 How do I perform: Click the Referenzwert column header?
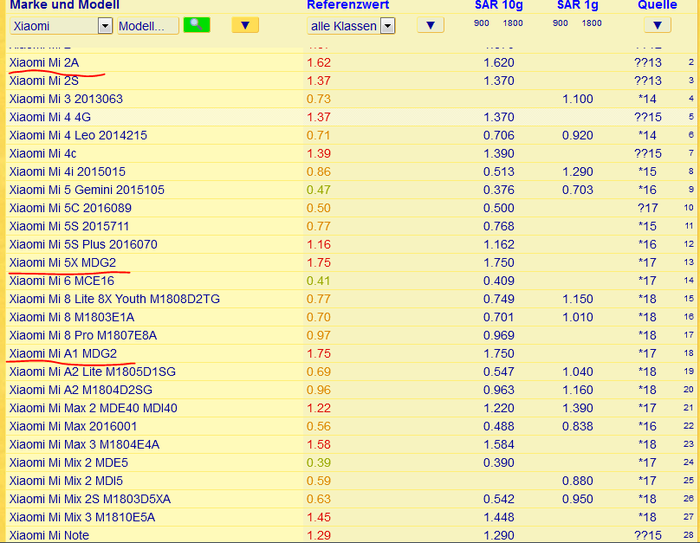pyautogui.click(x=348, y=5)
